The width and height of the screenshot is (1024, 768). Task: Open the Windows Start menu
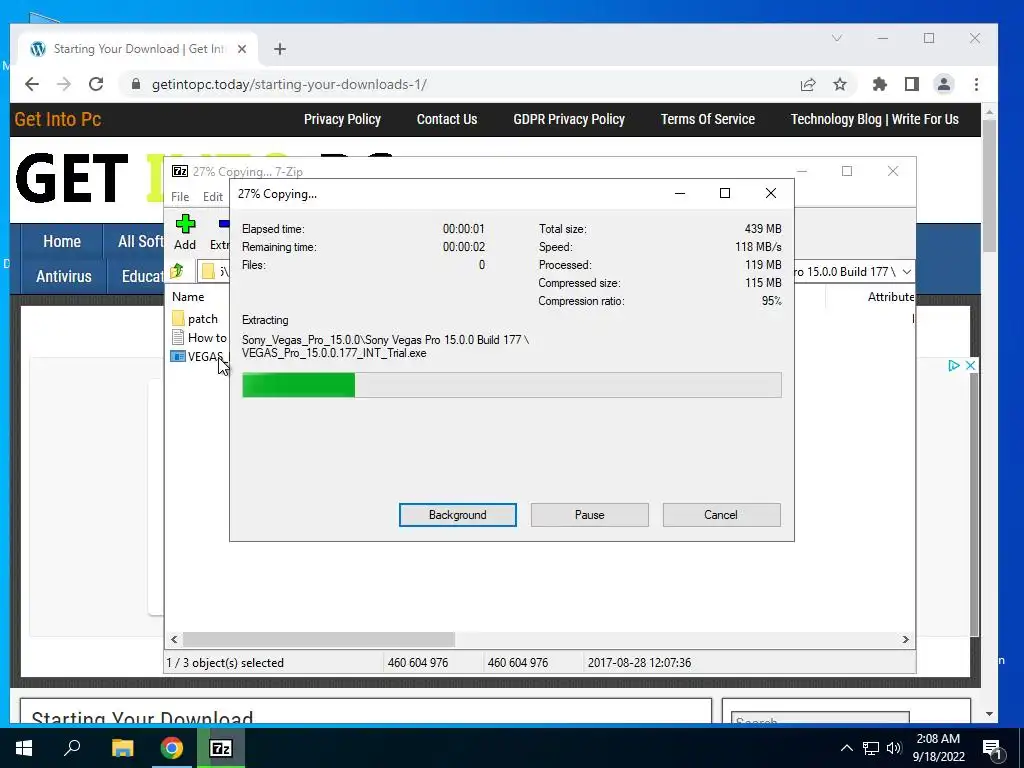[x=24, y=748]
